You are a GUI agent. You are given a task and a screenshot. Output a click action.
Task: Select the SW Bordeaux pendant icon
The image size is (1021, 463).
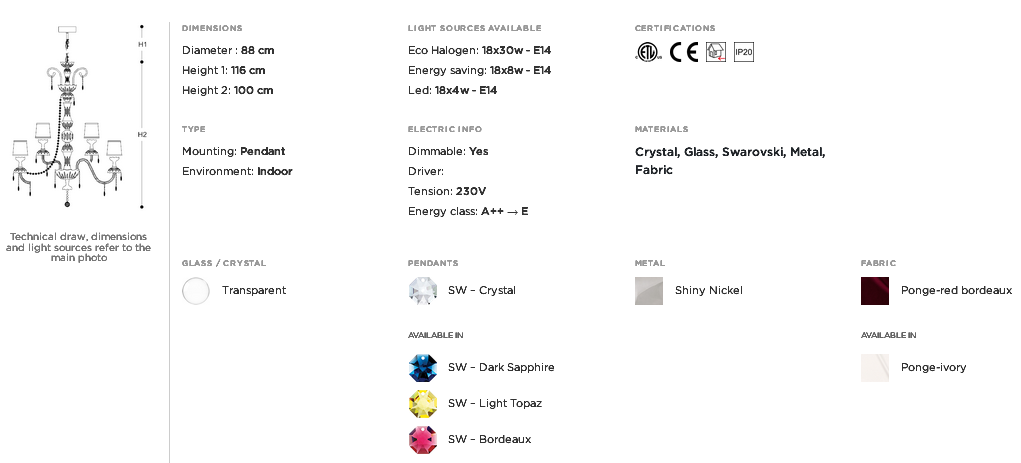[x=423, y=440]
